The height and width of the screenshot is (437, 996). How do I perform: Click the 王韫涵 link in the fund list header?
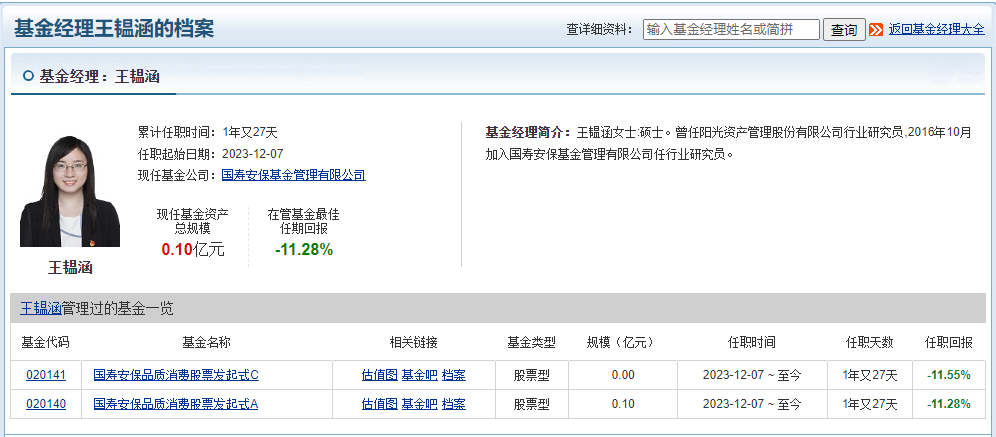click(41, 308)
